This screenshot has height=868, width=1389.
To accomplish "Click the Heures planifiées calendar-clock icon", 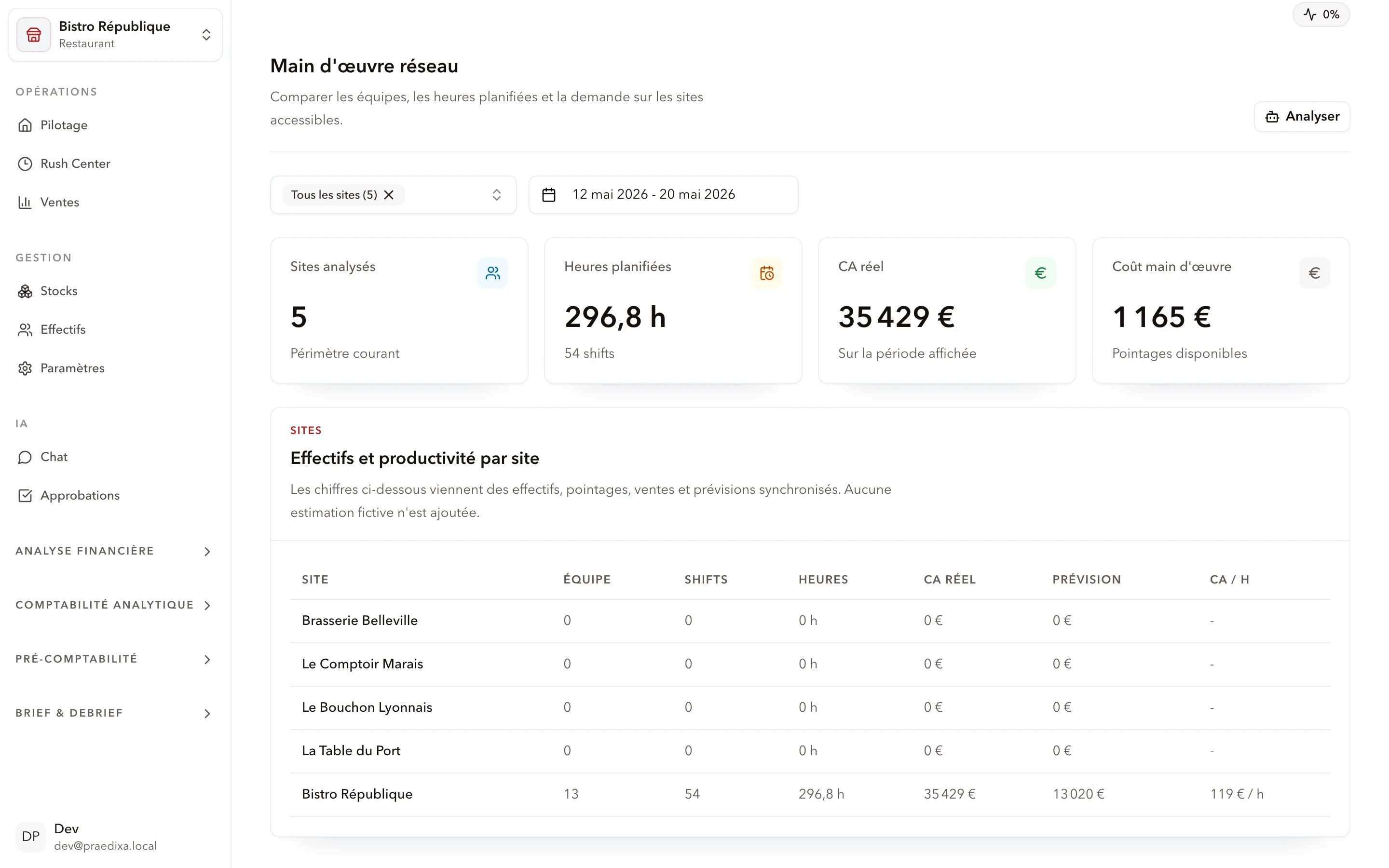I will [766, 272].
